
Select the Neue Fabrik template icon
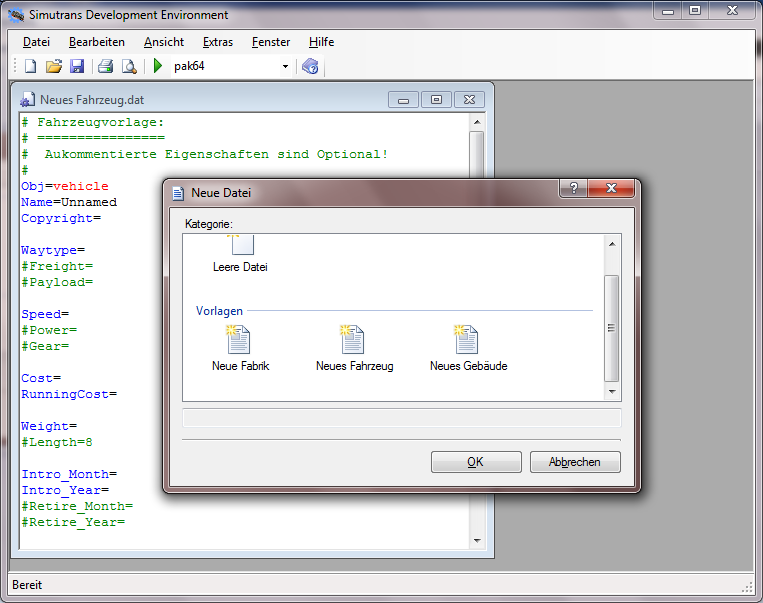(x=240, y=342)
